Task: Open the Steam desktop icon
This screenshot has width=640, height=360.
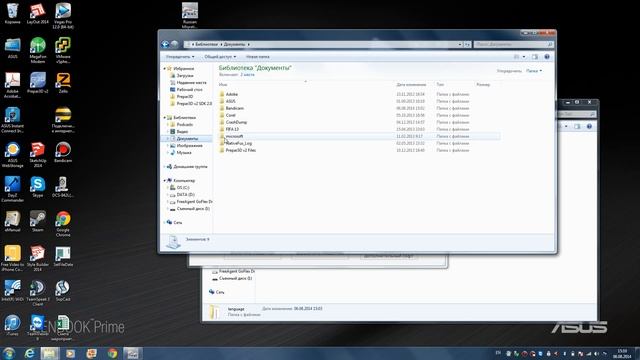Action: click(38, 222)
